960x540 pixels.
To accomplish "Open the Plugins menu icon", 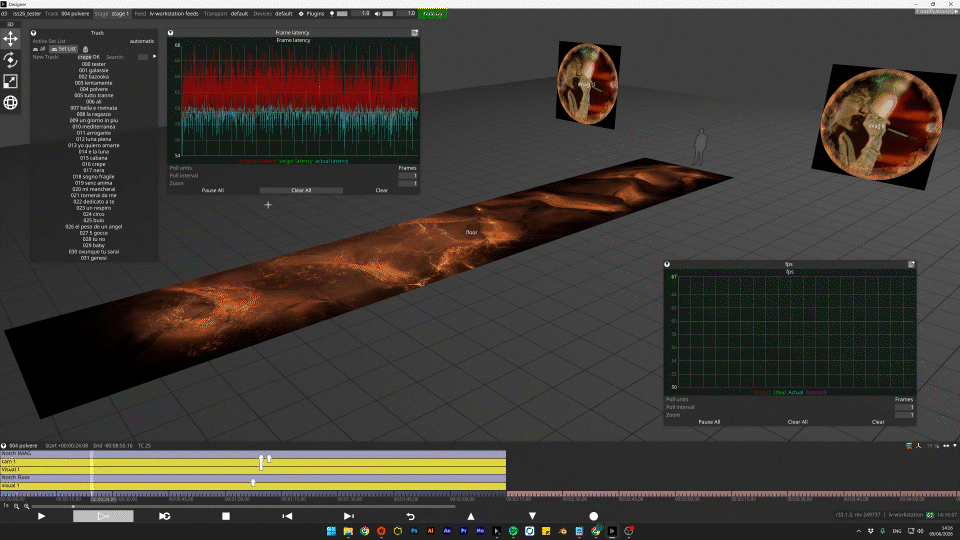I will (301, 13).
